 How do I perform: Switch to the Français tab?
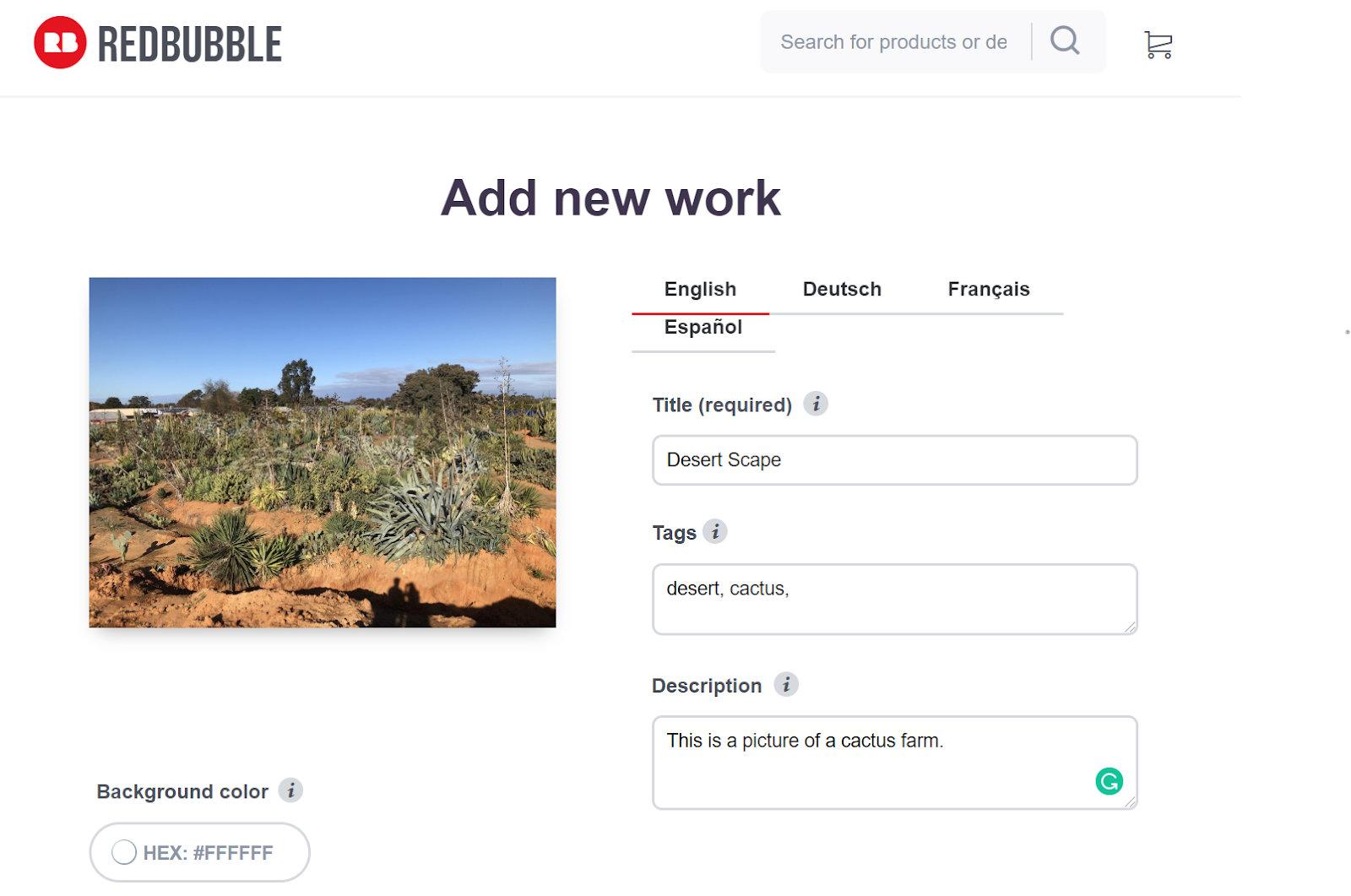pos(988,289)
